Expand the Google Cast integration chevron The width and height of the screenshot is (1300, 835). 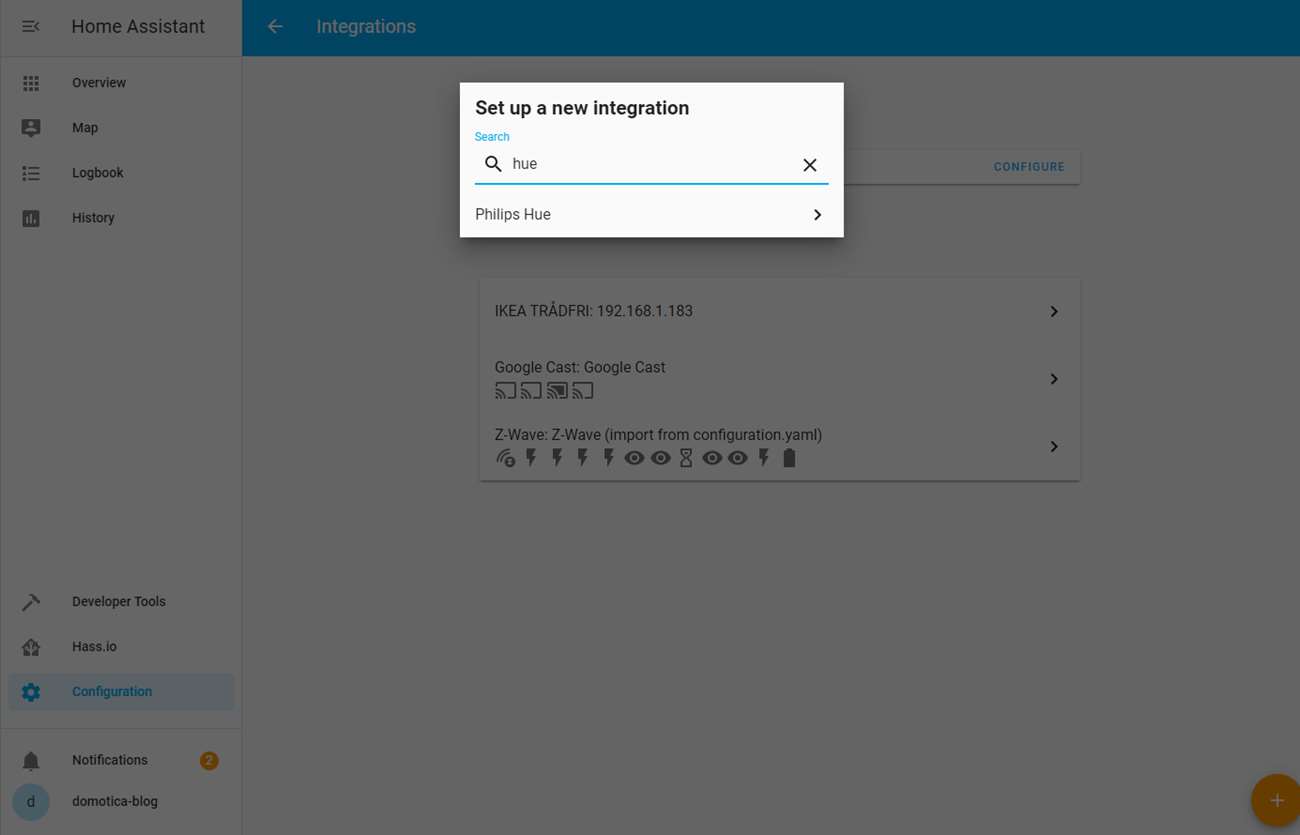1054,379
